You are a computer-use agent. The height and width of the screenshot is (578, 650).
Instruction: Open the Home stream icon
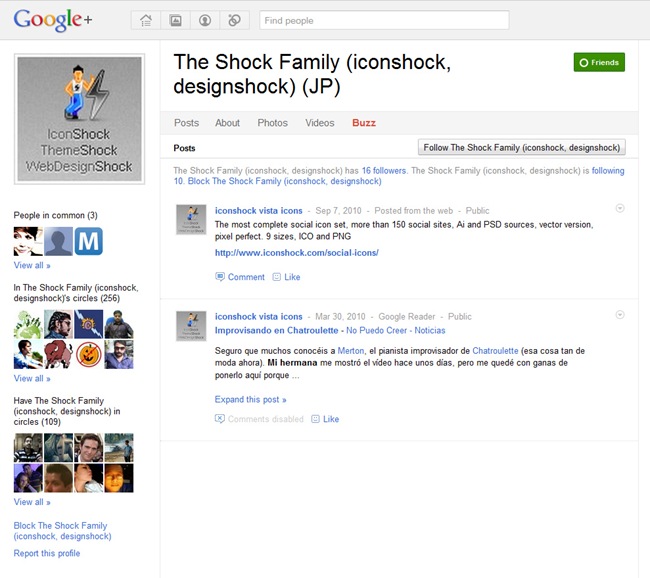[147, 20]
